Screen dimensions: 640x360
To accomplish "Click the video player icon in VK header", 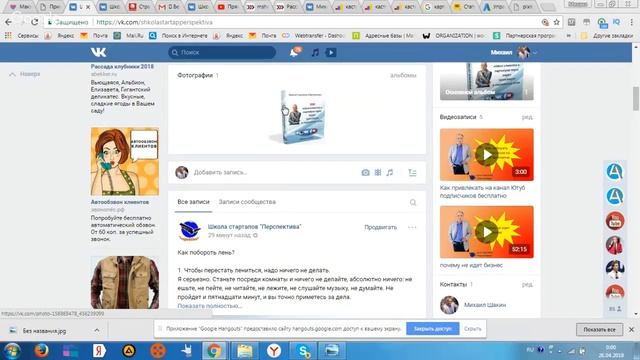I will point(331,52).
